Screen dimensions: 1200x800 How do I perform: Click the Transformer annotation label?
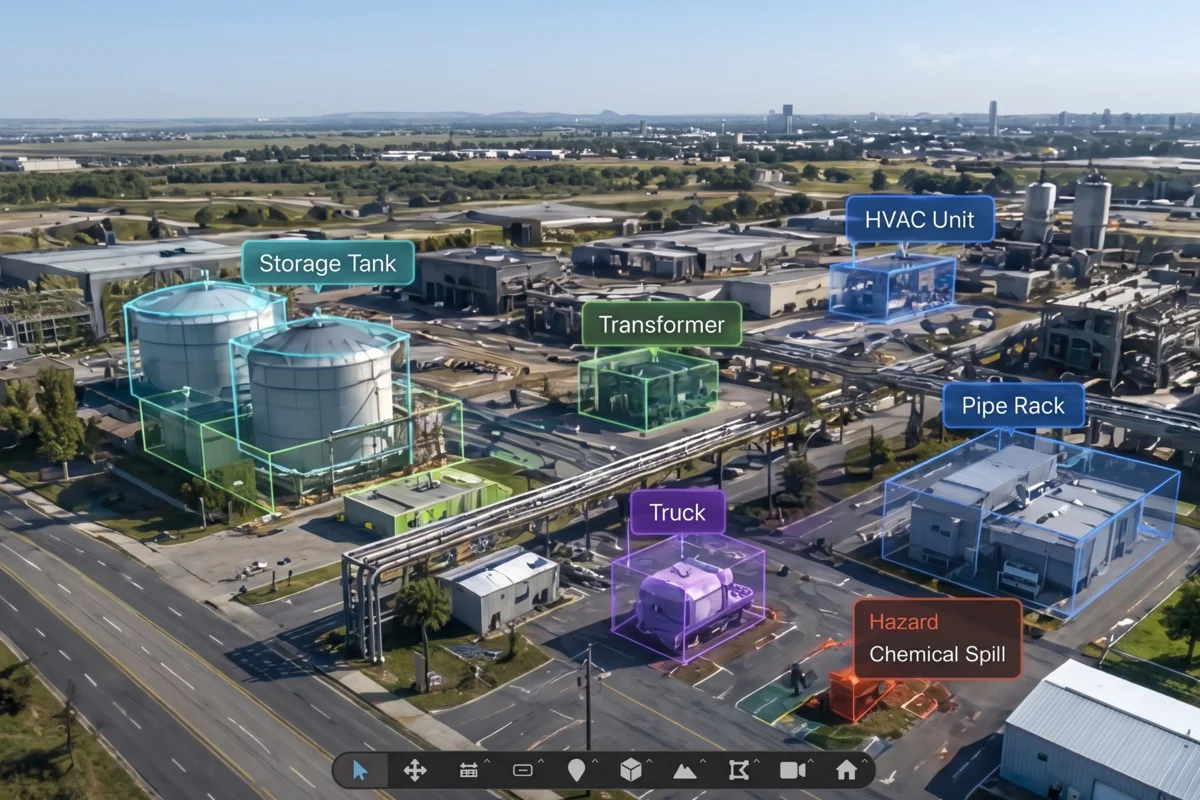pyautogui.click(x=662, y=324)
